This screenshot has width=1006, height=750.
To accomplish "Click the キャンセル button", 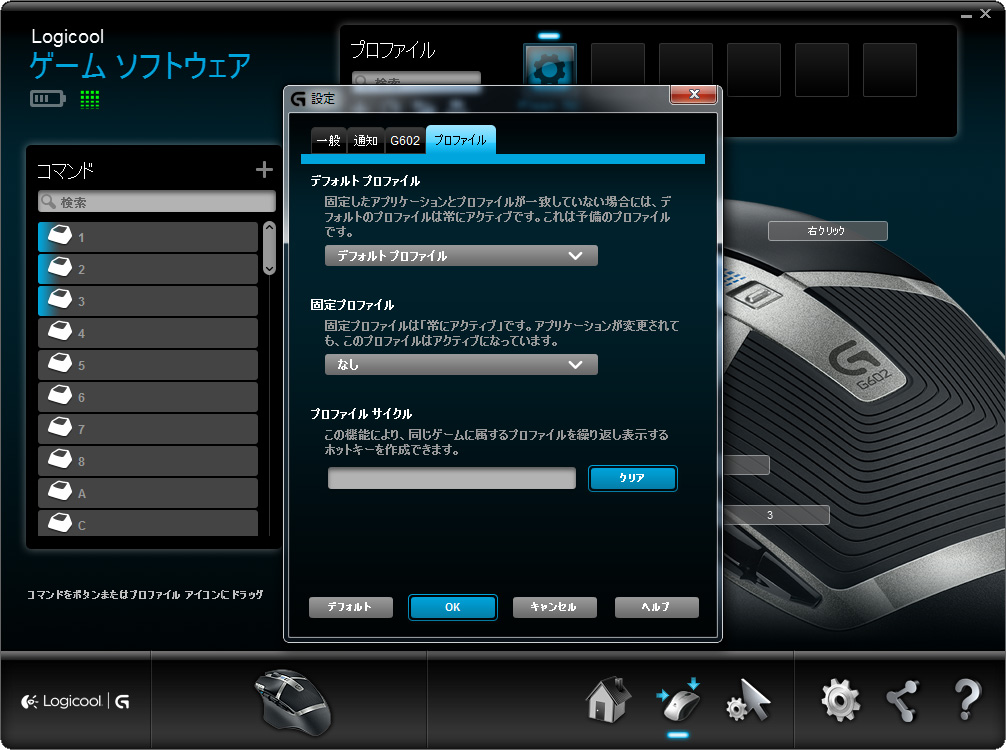I will click(554, 607).
